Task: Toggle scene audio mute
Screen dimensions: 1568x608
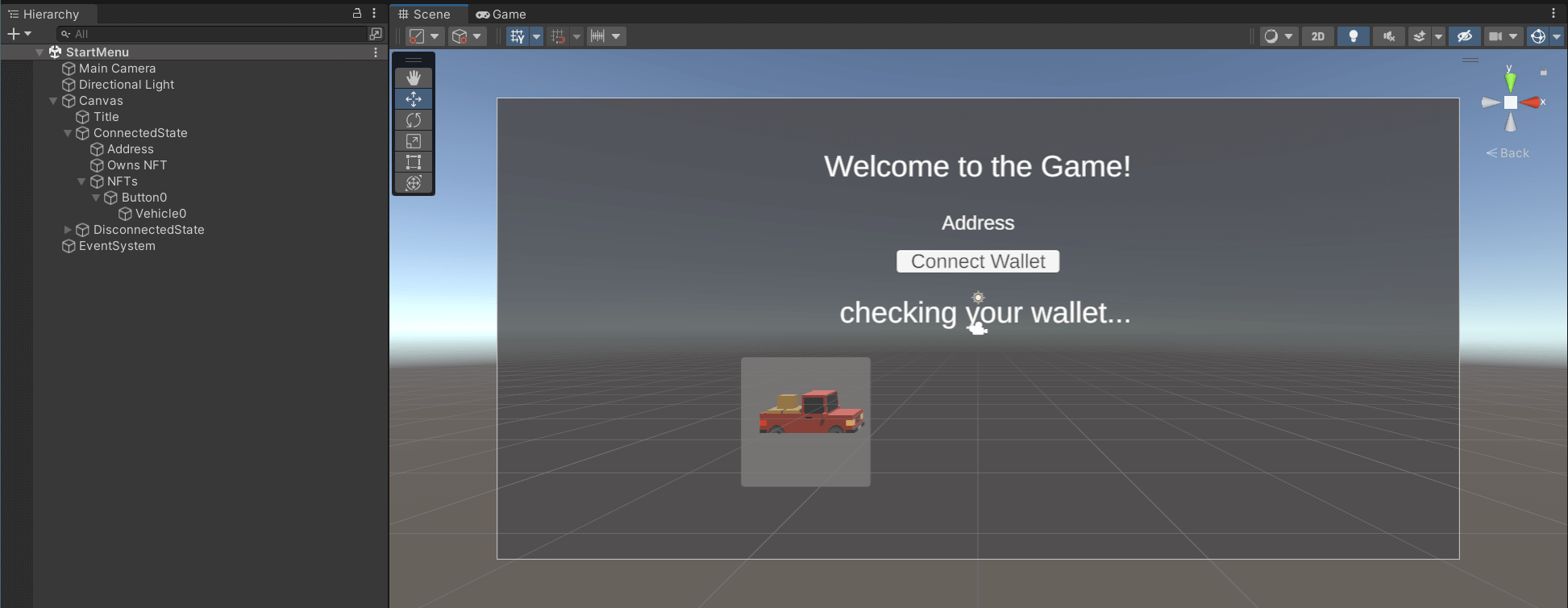Action: click(x=1389, y=36)
